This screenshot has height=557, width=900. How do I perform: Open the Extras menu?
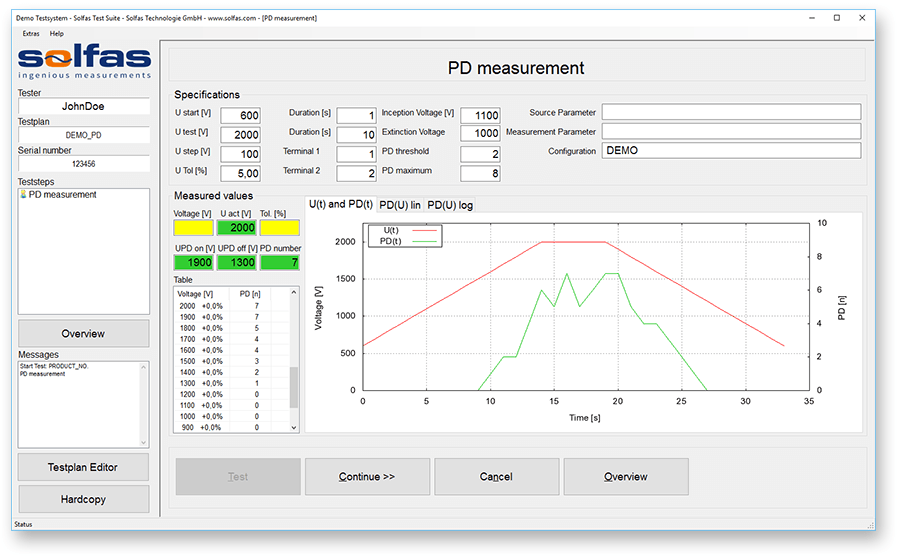click(x=31, y=33)
